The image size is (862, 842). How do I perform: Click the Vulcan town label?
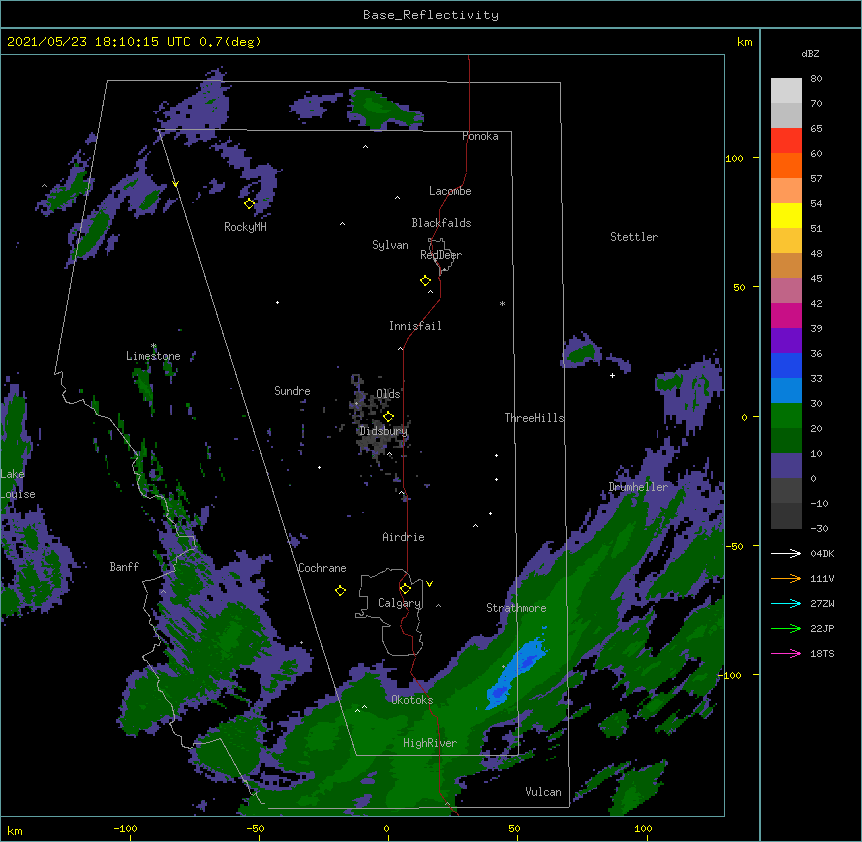(543, 792)
